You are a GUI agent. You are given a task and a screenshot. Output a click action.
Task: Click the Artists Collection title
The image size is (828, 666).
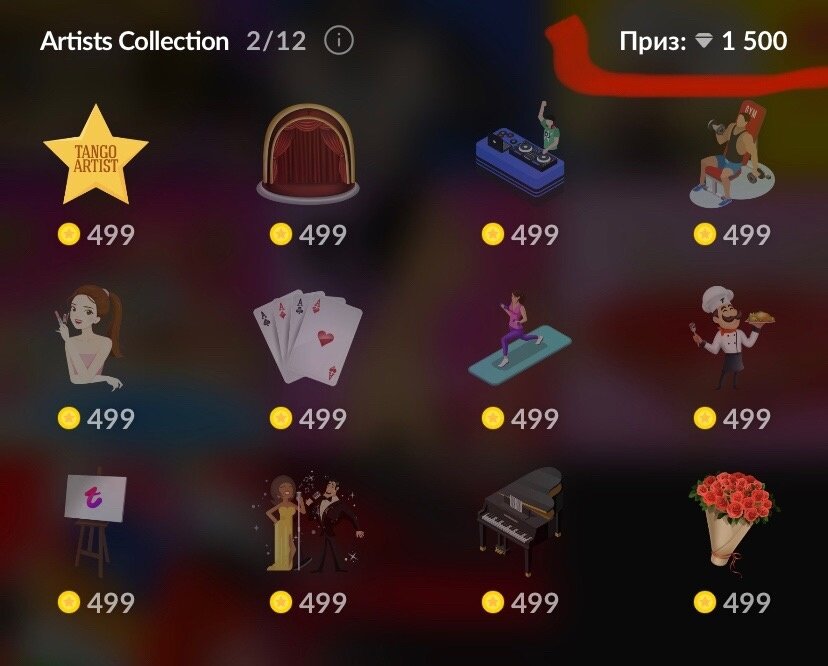[x=135, y=41]
